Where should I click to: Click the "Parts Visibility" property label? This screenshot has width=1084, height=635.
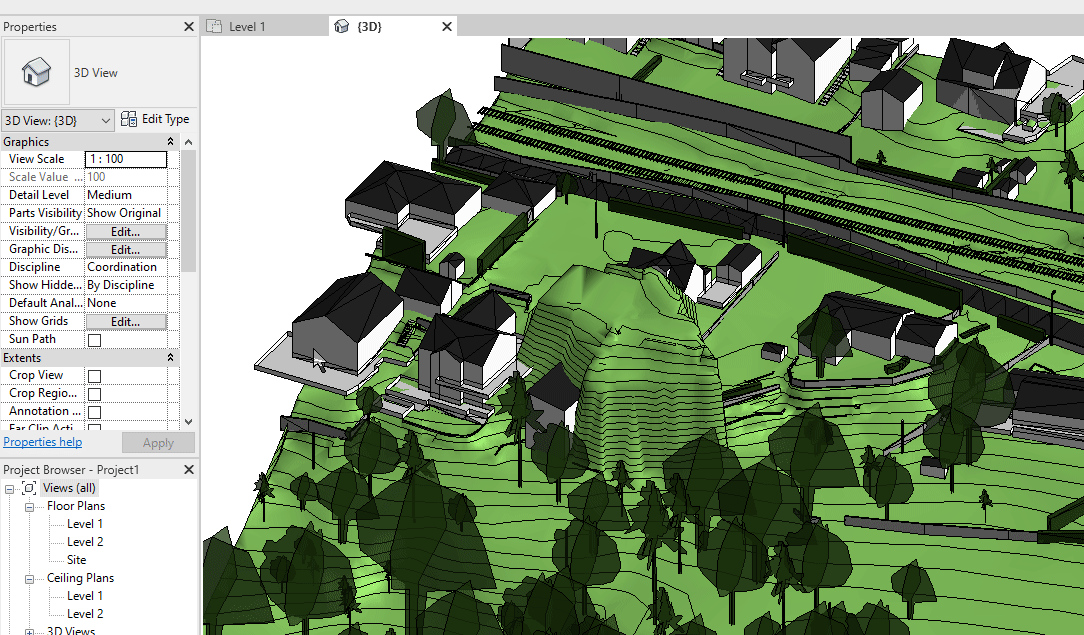[46, 213]
